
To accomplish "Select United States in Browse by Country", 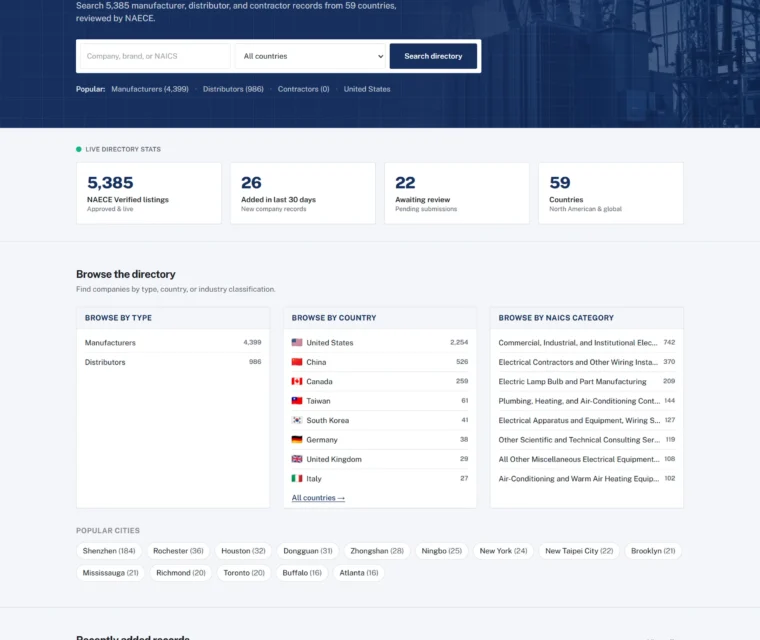I will click(x=380, y=342).
